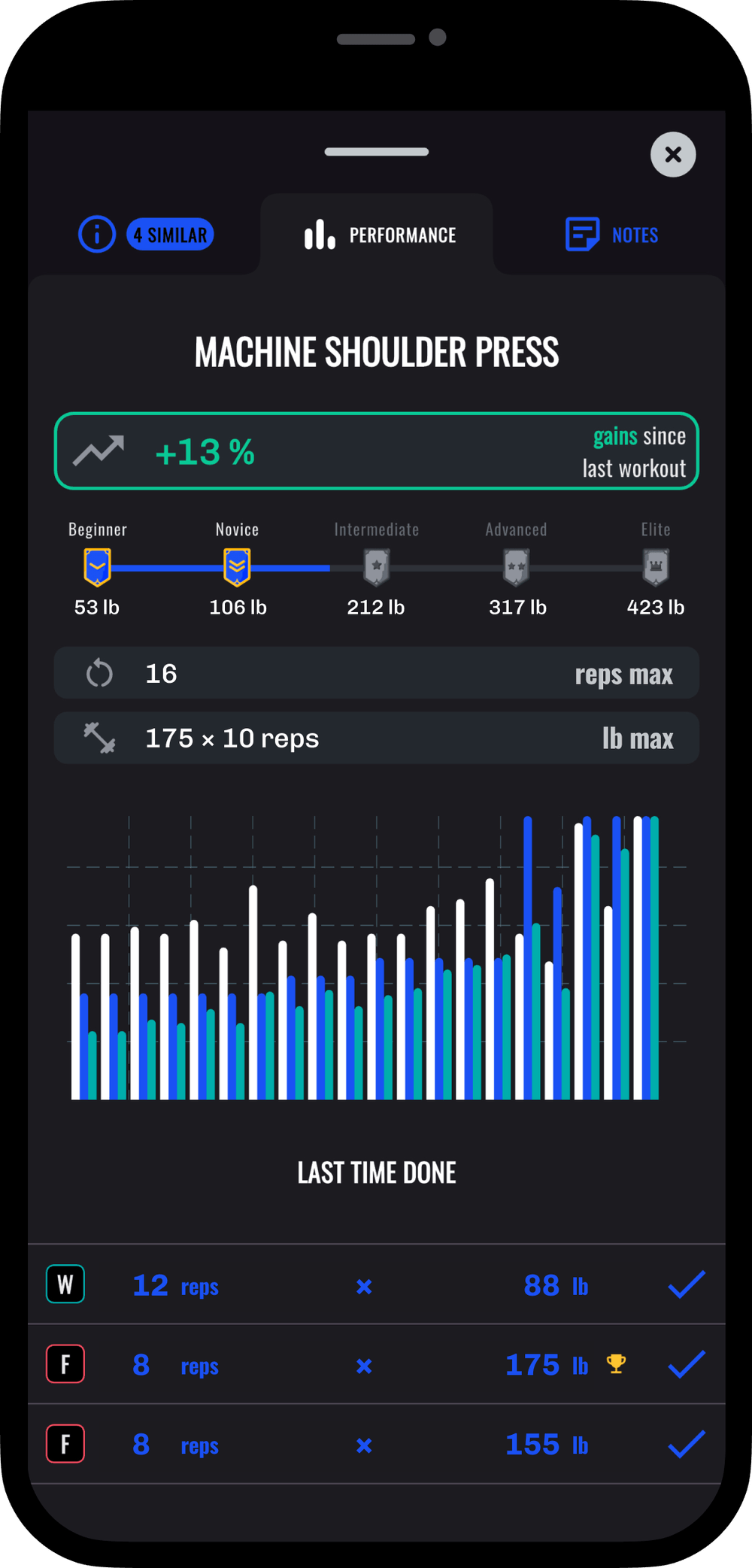Tap the Elite crown badge
This screenshot has width=752, height=1568.
[656, 567]
